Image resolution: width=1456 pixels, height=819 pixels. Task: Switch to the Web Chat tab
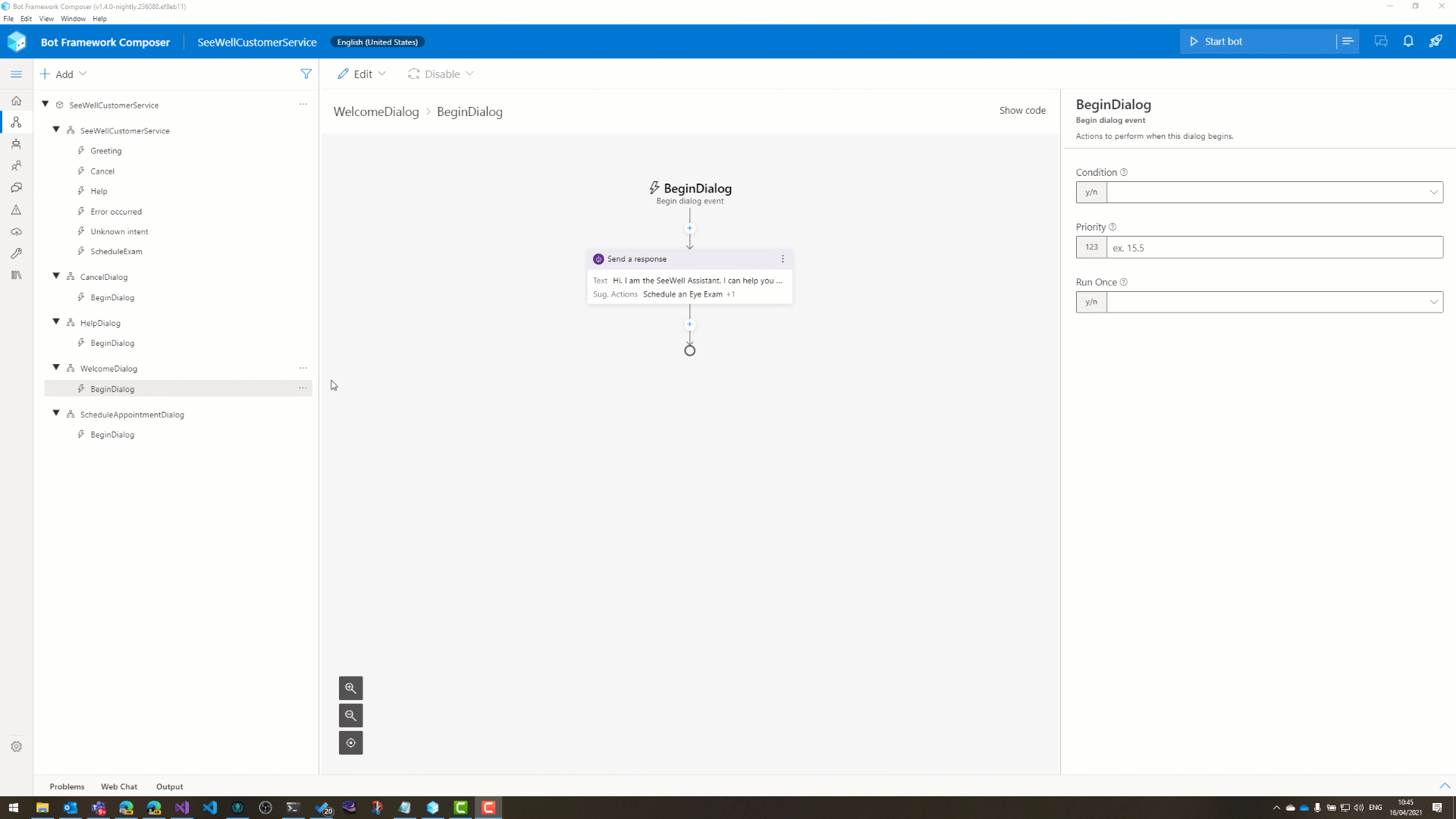(119, 786)
